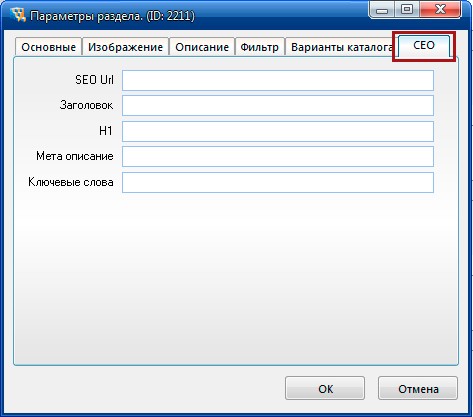Close the dialog with the red X

coord(440,10)
